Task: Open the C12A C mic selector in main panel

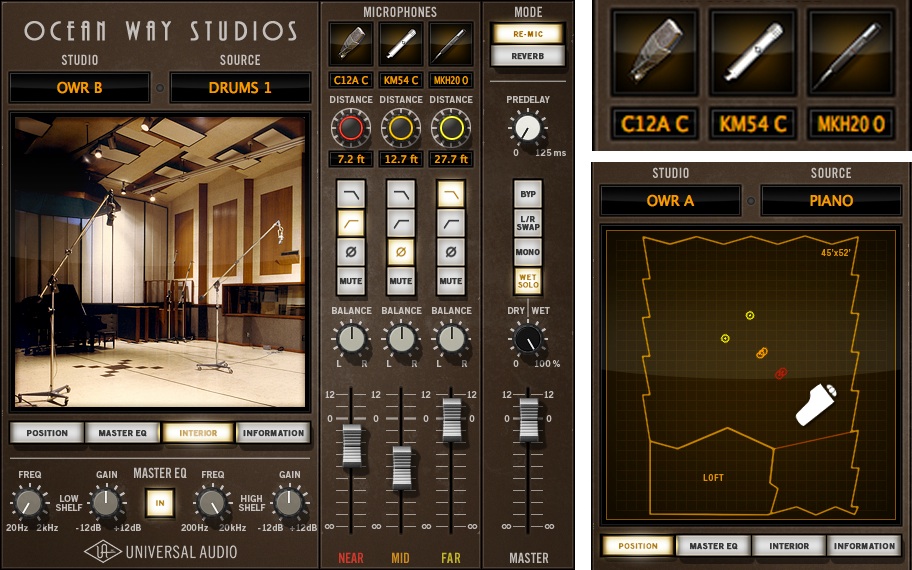Action: point(351,80)
